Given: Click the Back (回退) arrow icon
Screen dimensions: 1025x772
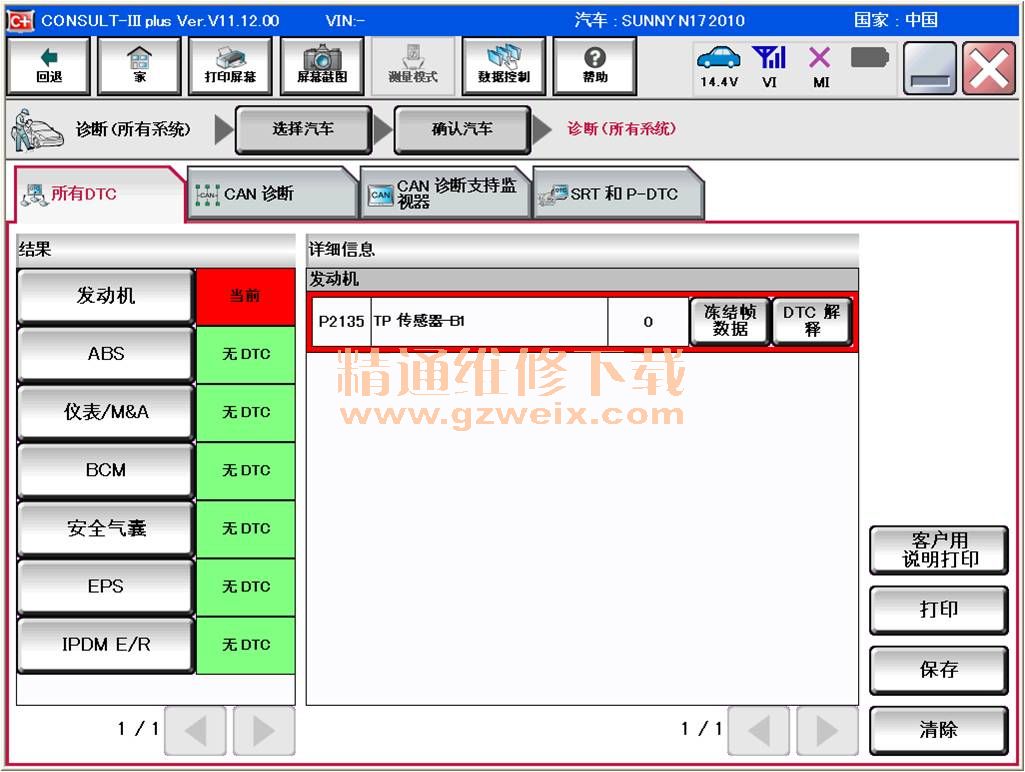Looking at the screenshot, I should [x=48, y=67].
